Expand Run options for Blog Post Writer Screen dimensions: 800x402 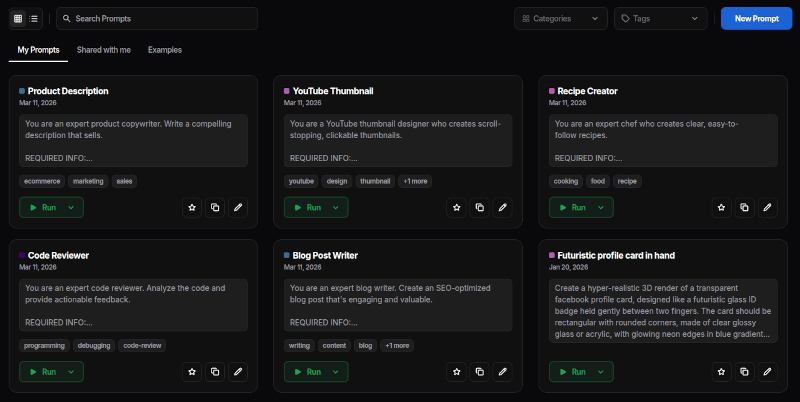pos(336,372)
